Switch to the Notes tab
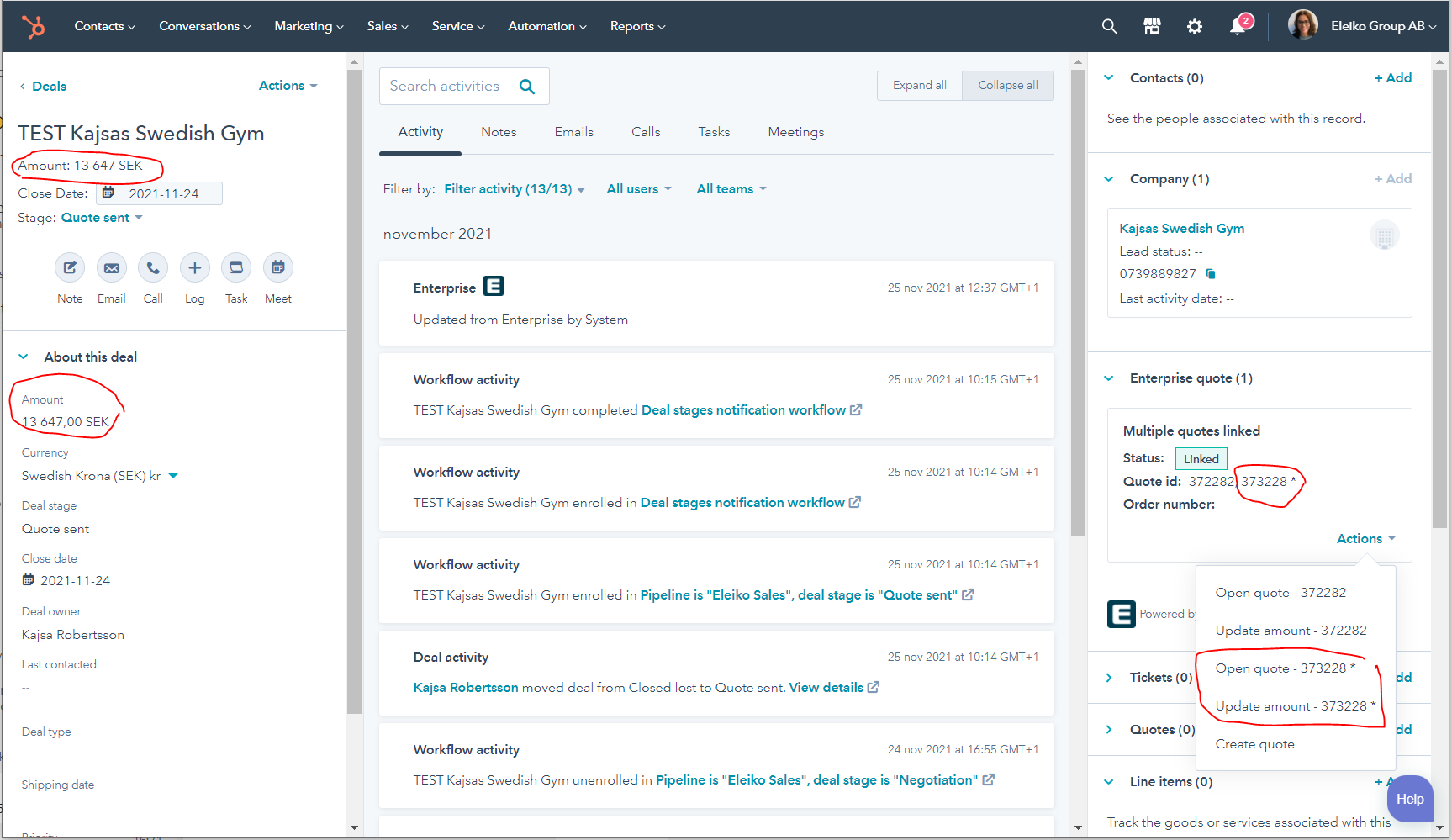 (x=499, y=132)
